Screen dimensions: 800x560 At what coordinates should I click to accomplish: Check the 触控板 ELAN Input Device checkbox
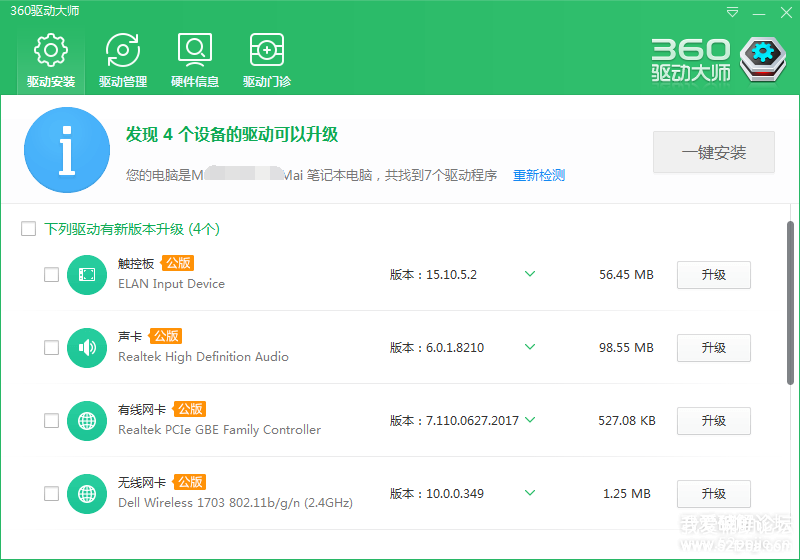[x=51, y=275]
